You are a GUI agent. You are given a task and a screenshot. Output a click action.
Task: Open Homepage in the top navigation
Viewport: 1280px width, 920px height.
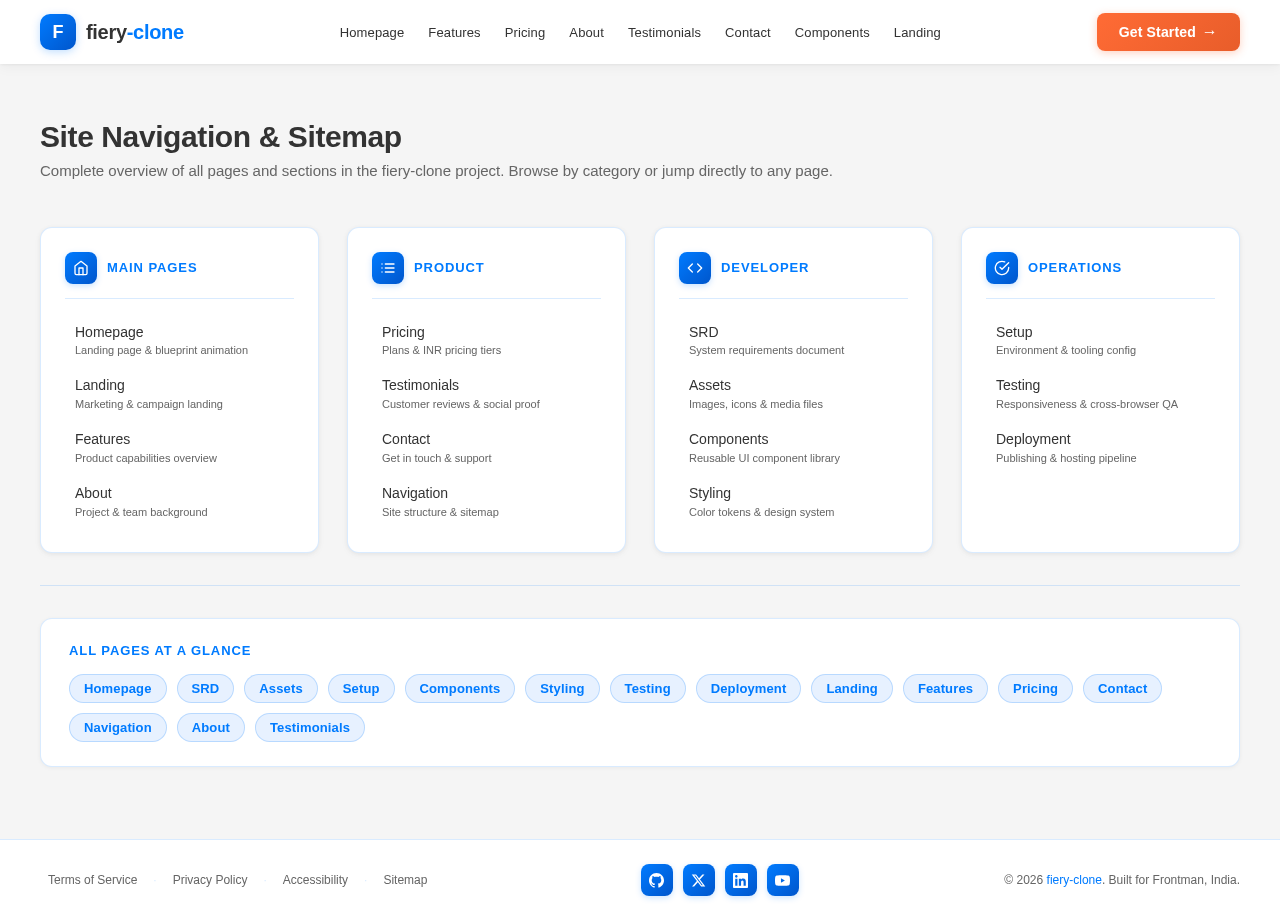coord(372,32)
